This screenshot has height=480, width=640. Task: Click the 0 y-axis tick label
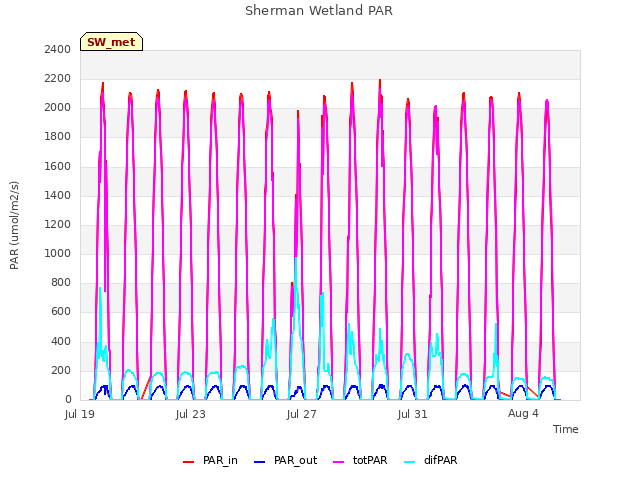point(68,400)
